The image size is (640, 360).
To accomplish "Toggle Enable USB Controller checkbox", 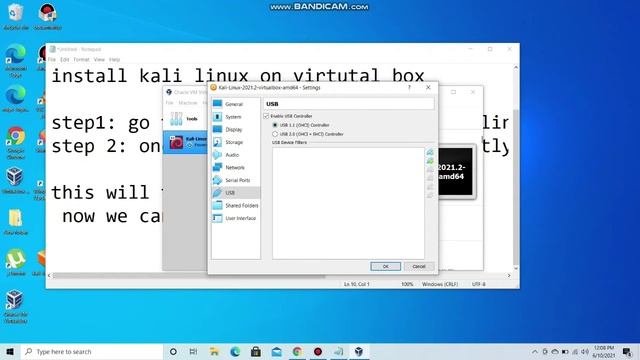I will [x=267, y=116].
